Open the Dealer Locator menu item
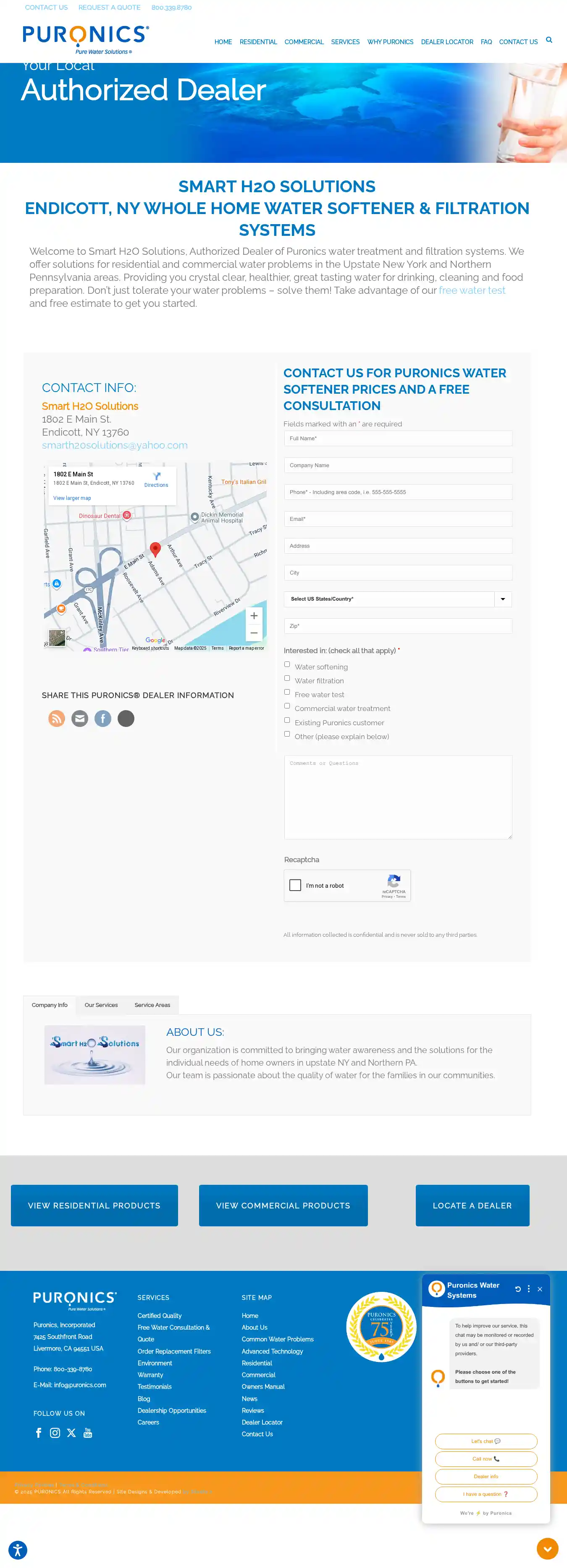This screenshot has height=1568, width=567. [446, 42]
